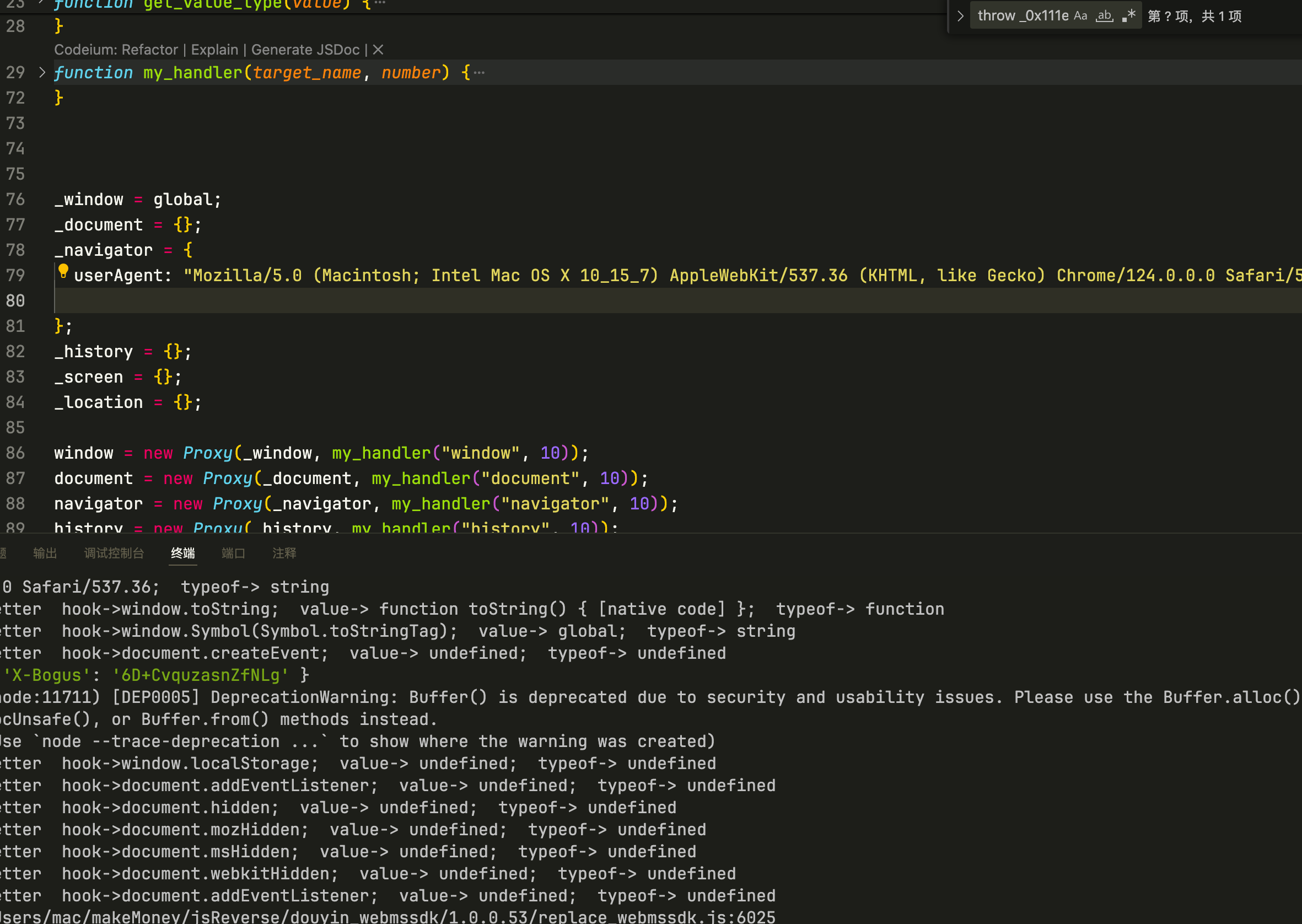Image resolution: width=1302 pixels, height=924 pixels.
Task: Click terminal line hook->document.hidden
Action: tap(338, 808)
